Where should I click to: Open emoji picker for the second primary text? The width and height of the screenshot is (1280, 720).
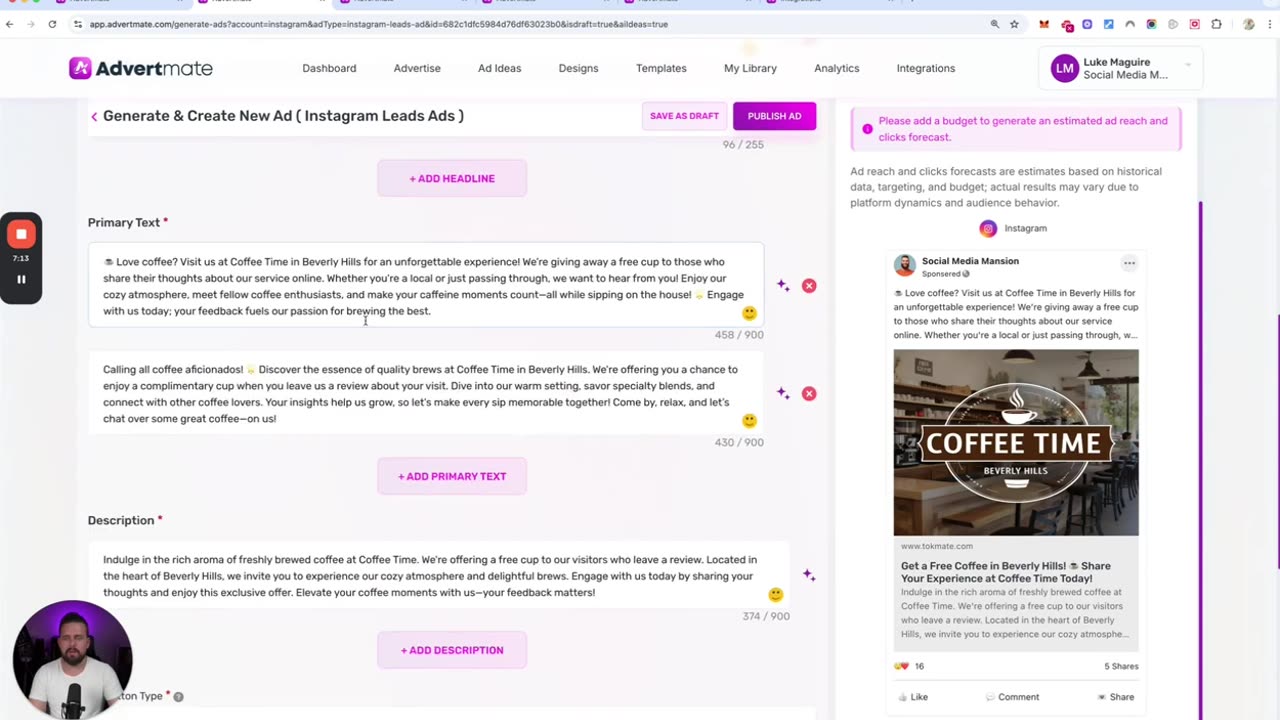749,421
